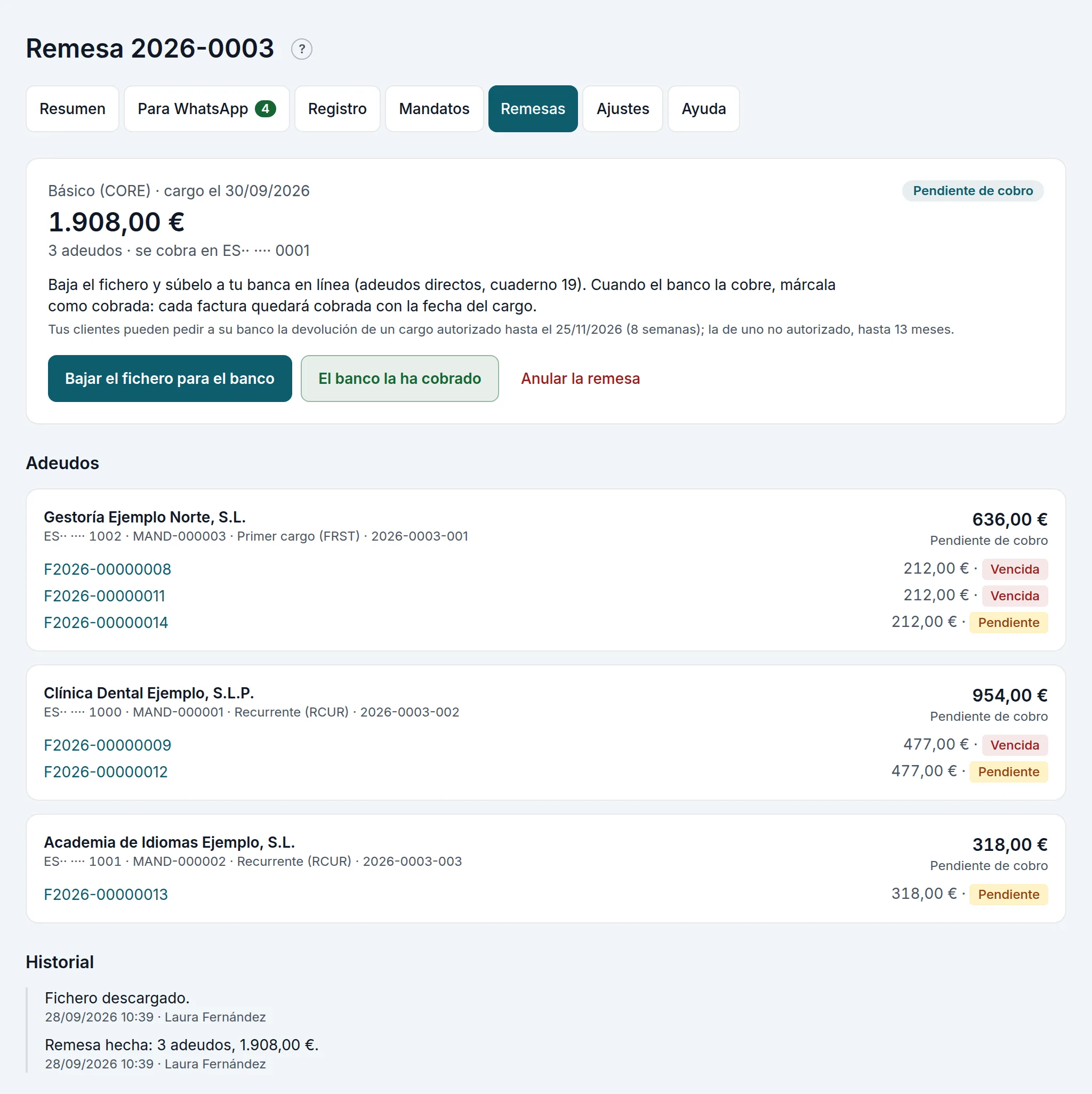
Task: Open invoice F2026-00000013
Action: (106, 894)
